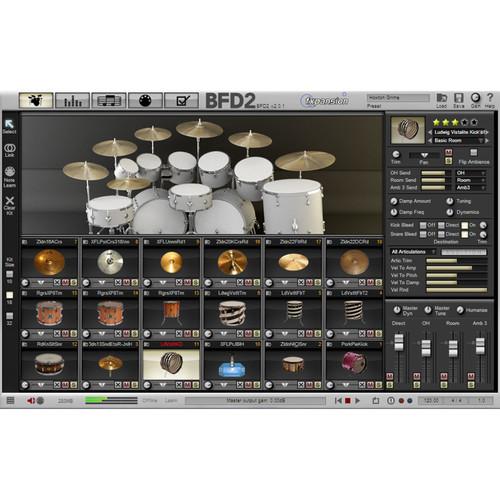Viewport: 500px width, 500px height.
Task: Select the Zildjian crash slot 7 thumbnail
Action: (x=49, y=262)
